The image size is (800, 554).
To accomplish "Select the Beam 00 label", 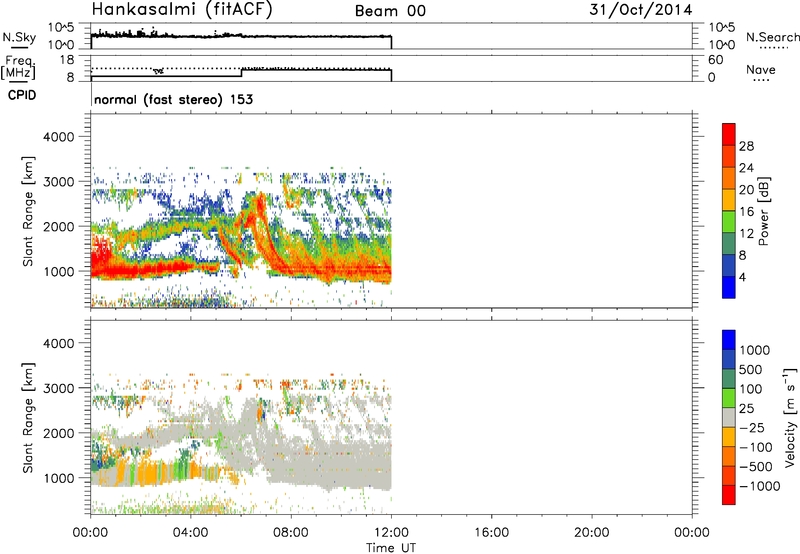I will point(390,11).
